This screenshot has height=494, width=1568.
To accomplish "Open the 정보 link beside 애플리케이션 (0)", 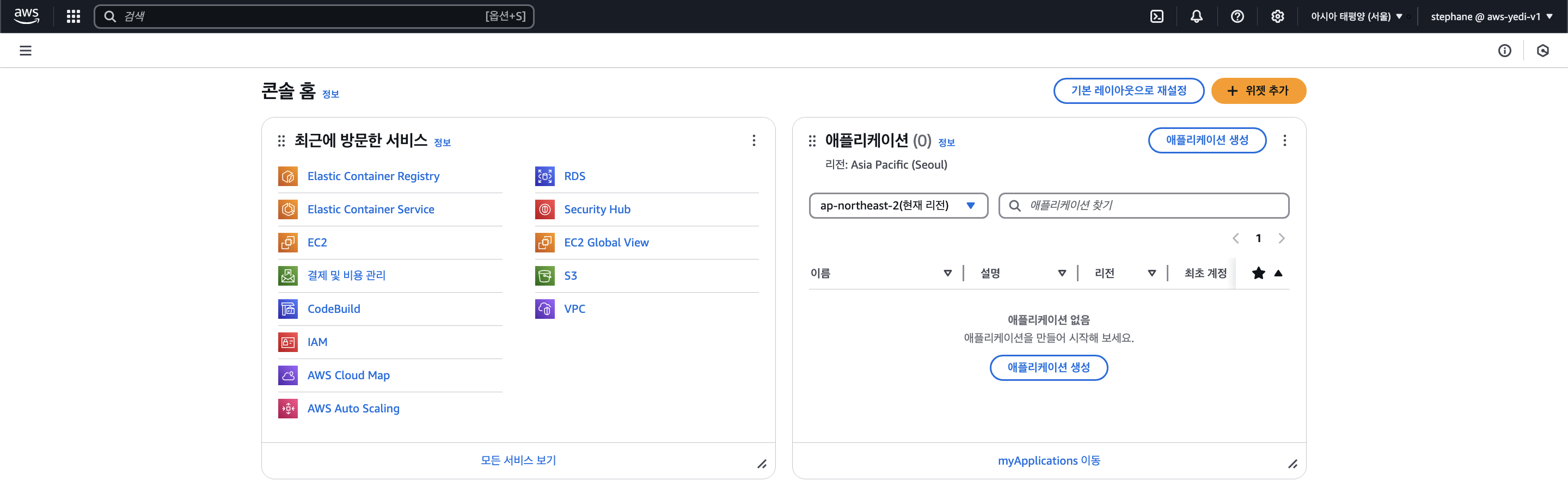I will pyautogui.click(x=947, y=143).
